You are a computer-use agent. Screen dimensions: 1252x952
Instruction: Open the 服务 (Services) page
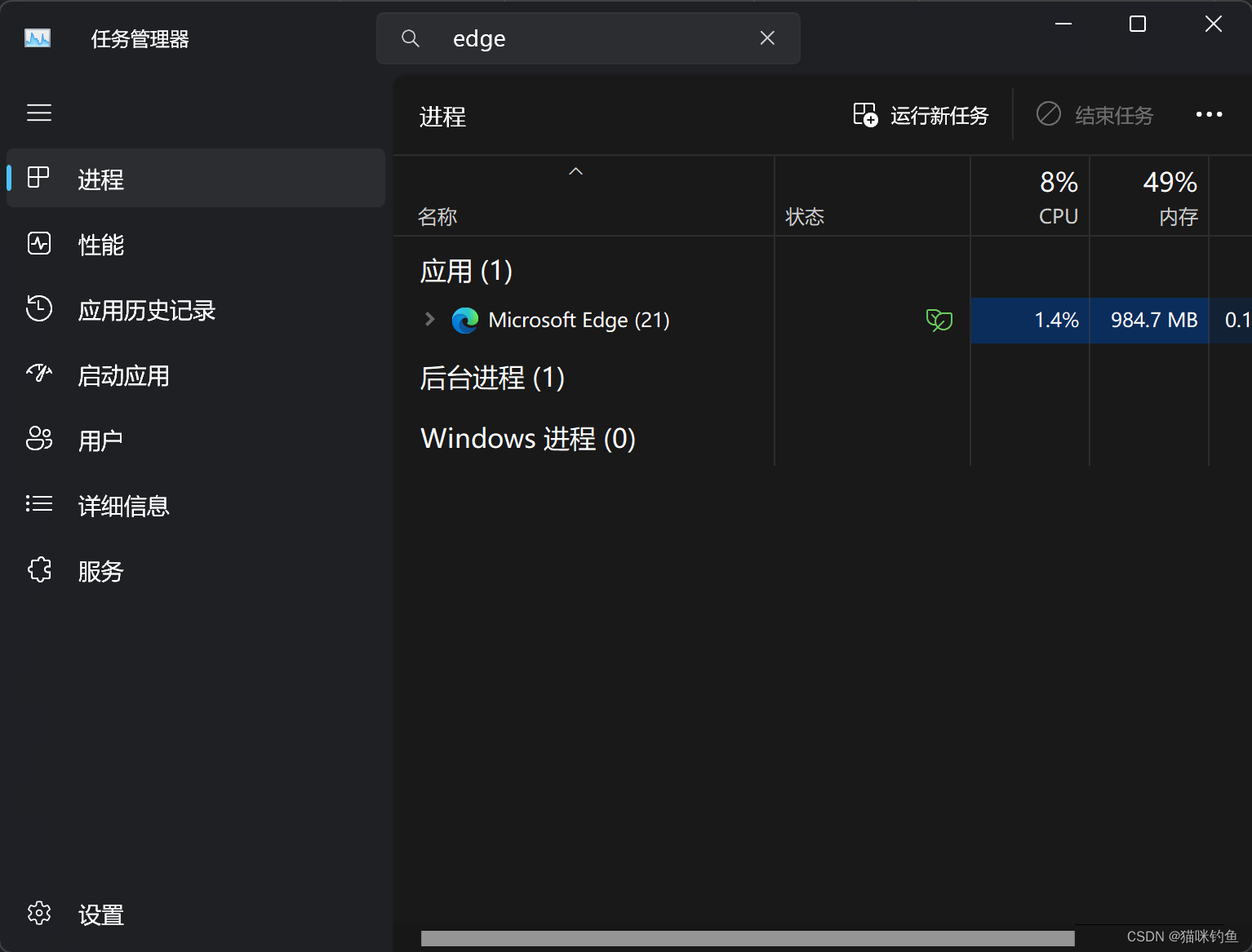point(196,570)
